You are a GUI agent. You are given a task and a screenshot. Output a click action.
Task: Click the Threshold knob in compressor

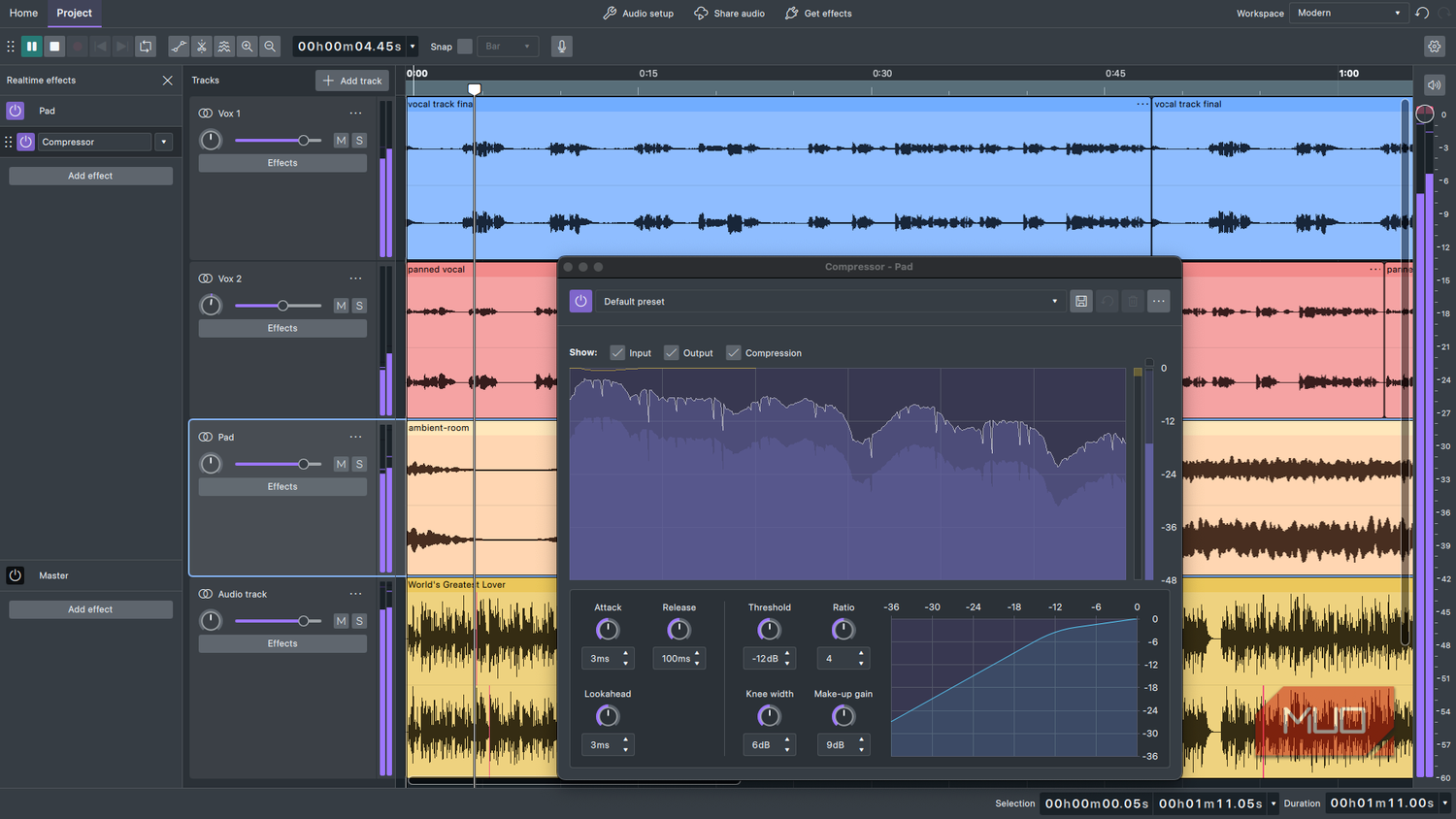(x=769, y=630)
